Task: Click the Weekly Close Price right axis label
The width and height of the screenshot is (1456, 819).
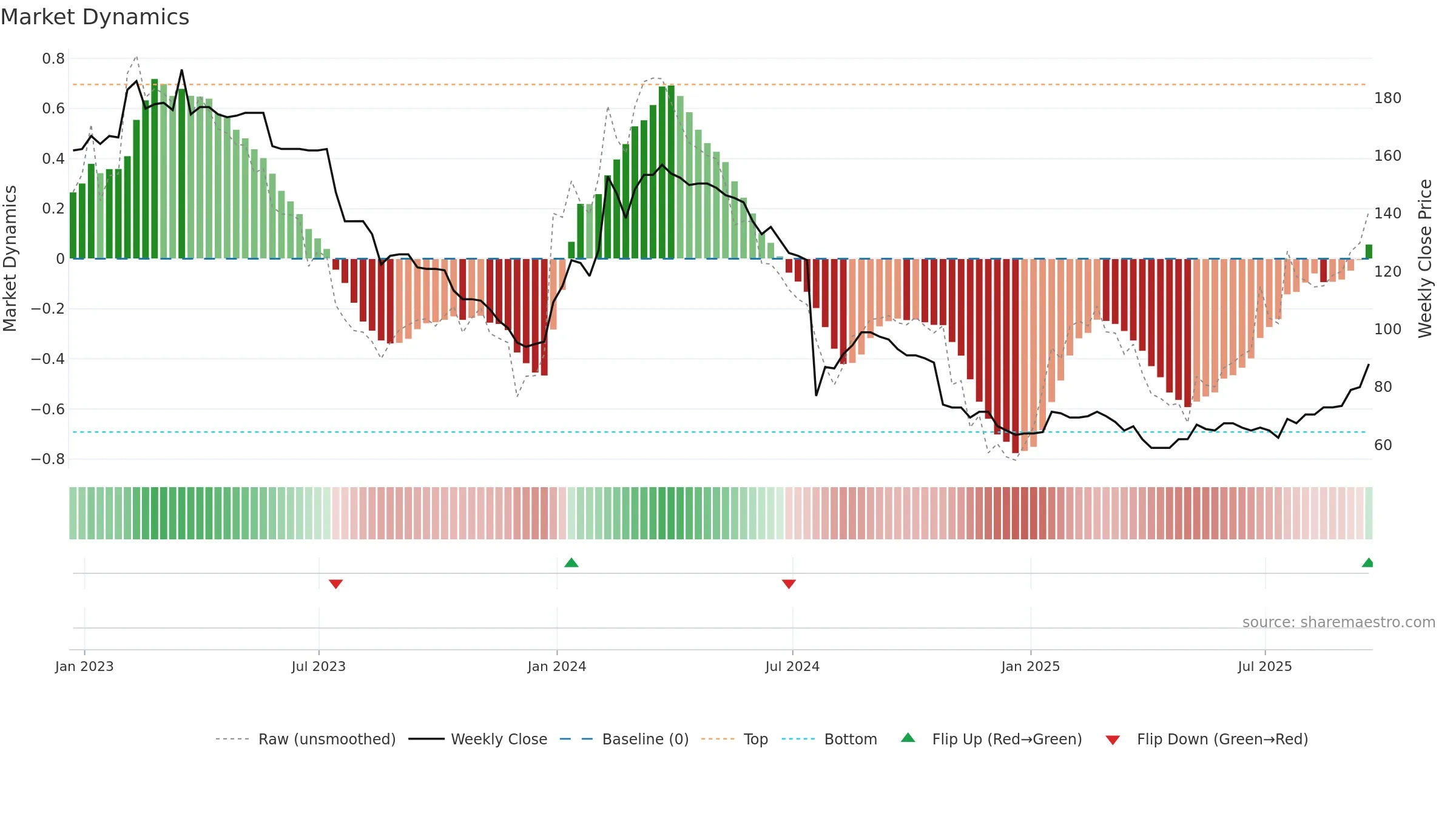Action: coord(1425,258)
